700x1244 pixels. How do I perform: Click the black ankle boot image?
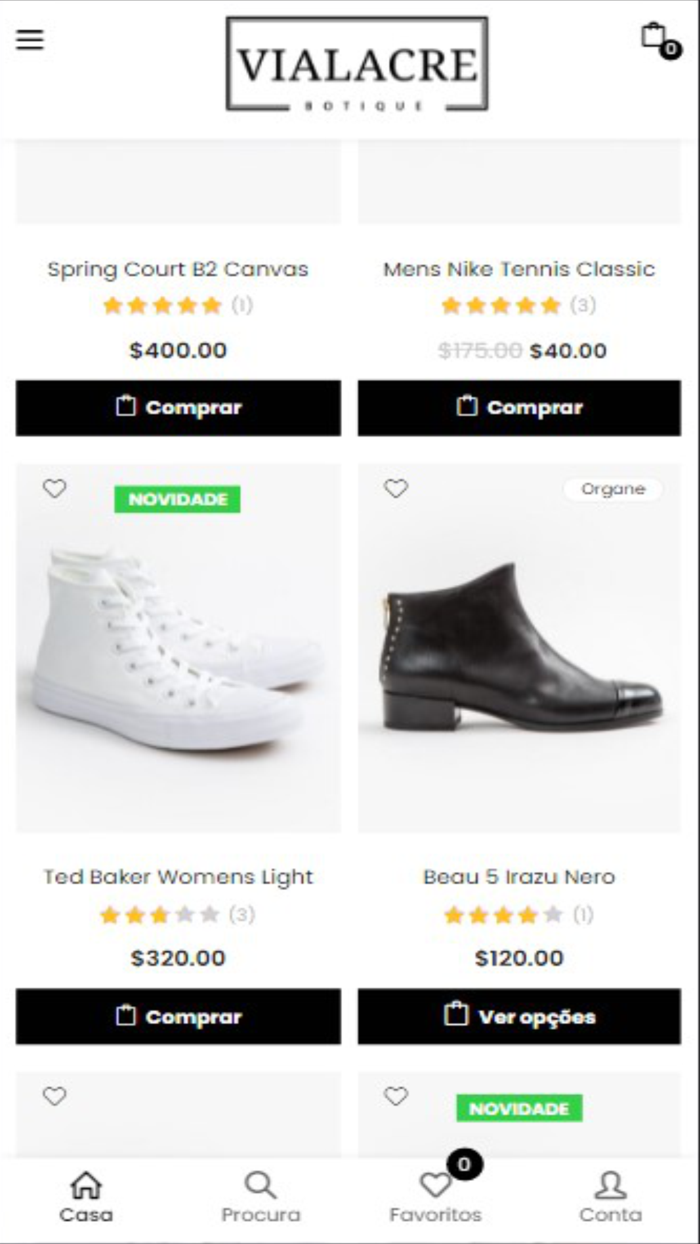[519, 650]
